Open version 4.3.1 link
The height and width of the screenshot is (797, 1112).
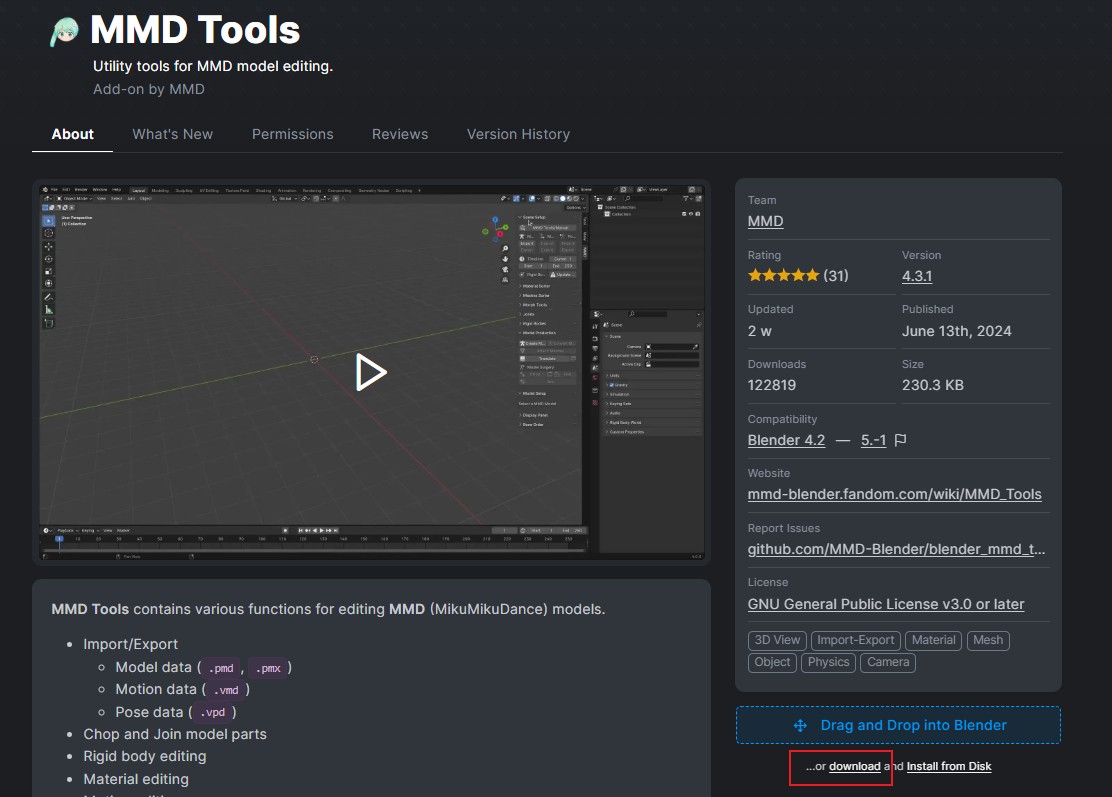[x=917, y=276]
